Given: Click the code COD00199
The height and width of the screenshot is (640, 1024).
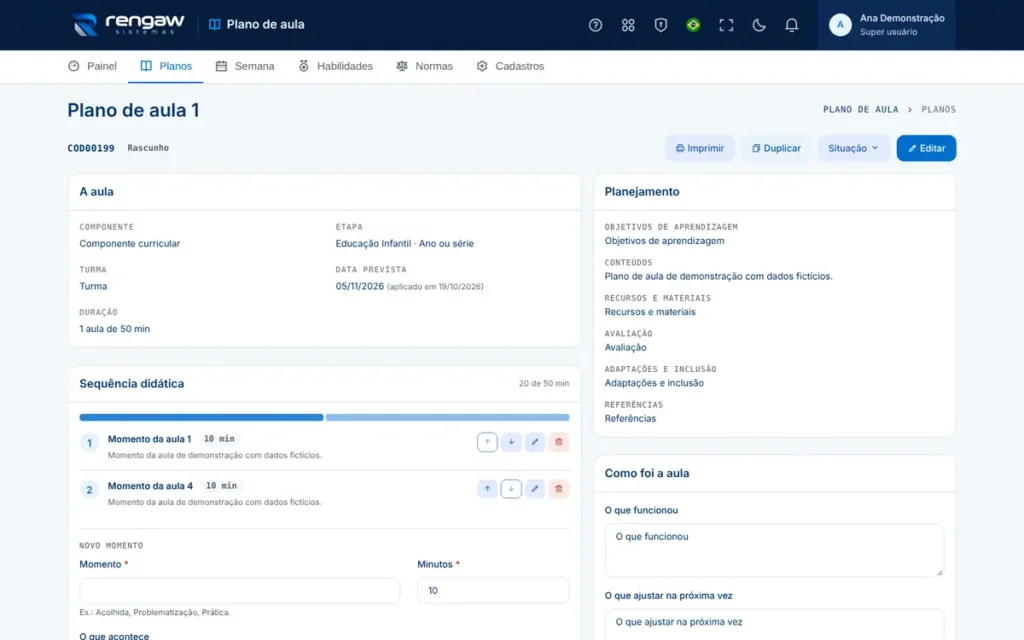Looking at the screenshot, I should (91, 148).
